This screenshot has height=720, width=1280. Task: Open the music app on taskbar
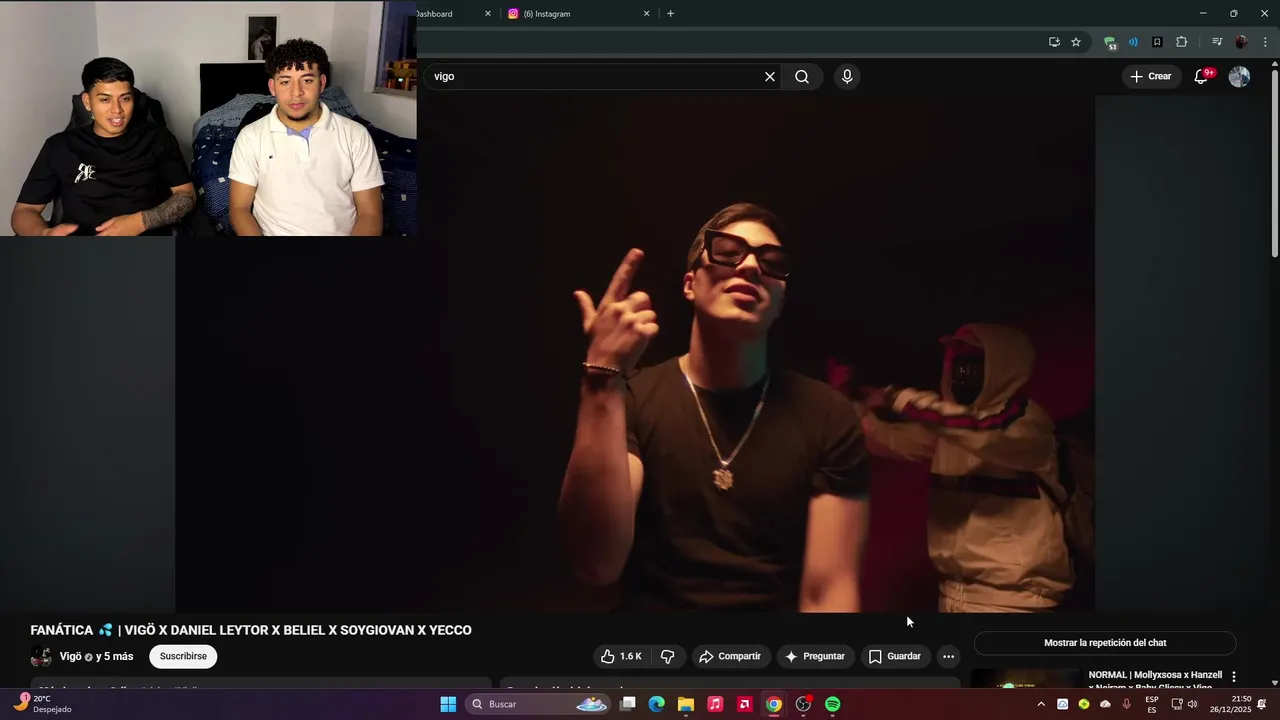click(x=715, y=704)
